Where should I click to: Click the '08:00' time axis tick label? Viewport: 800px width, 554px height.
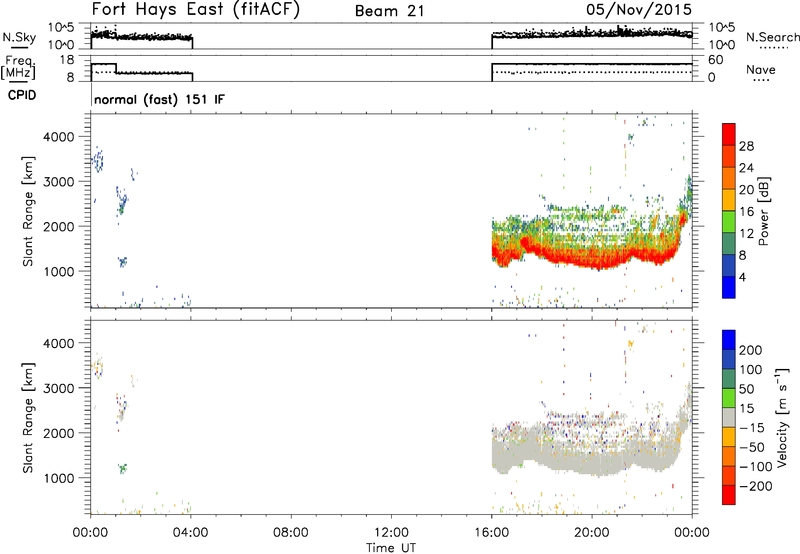coord(291,533)
